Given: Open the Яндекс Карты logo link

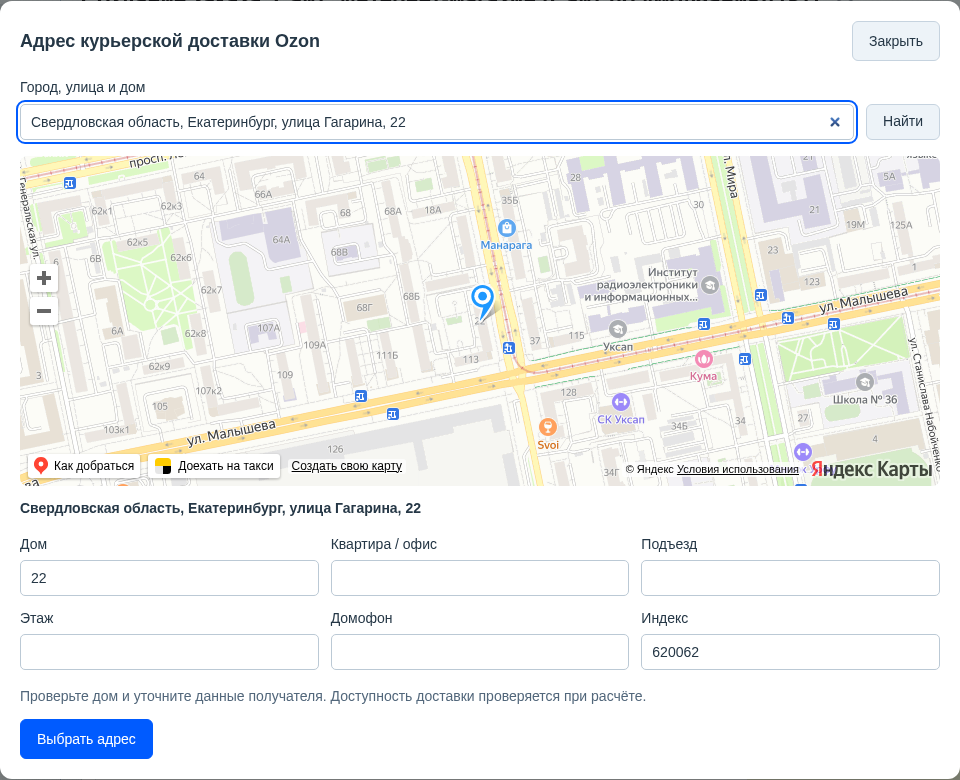Looking at the screenshot, I should (872, 470).
